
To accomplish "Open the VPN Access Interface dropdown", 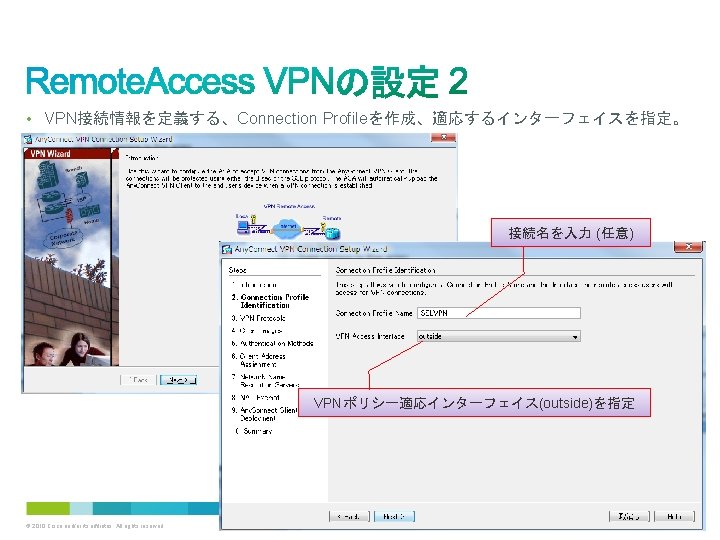I will (x=499, y=336).
